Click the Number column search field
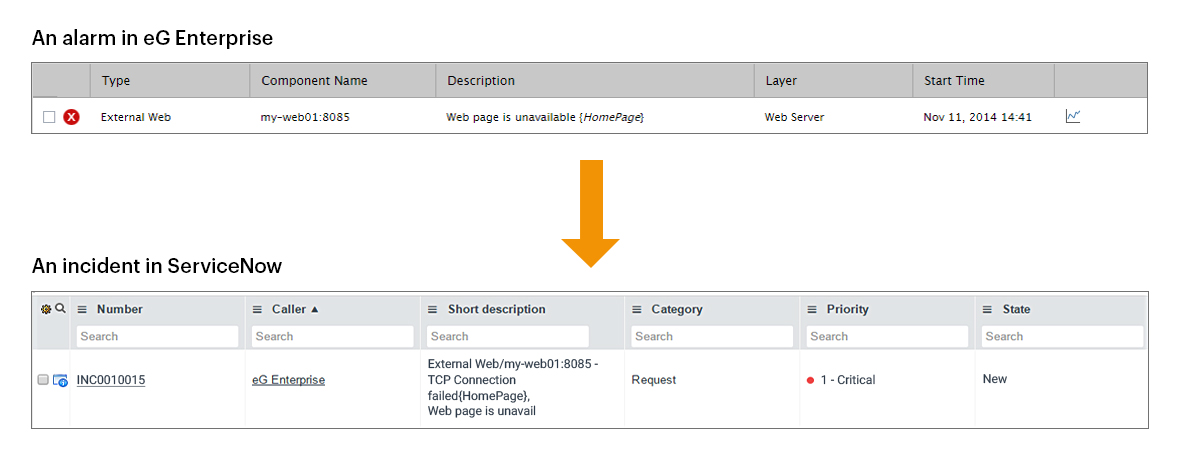Screen dimensions: 1180x460 tap(157, 337)
